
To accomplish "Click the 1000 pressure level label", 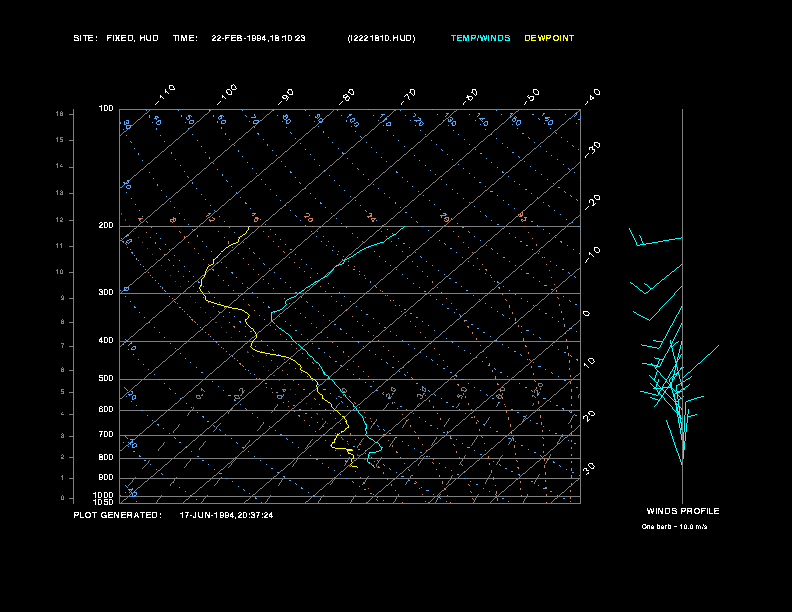I will click(x=104, y=495).
